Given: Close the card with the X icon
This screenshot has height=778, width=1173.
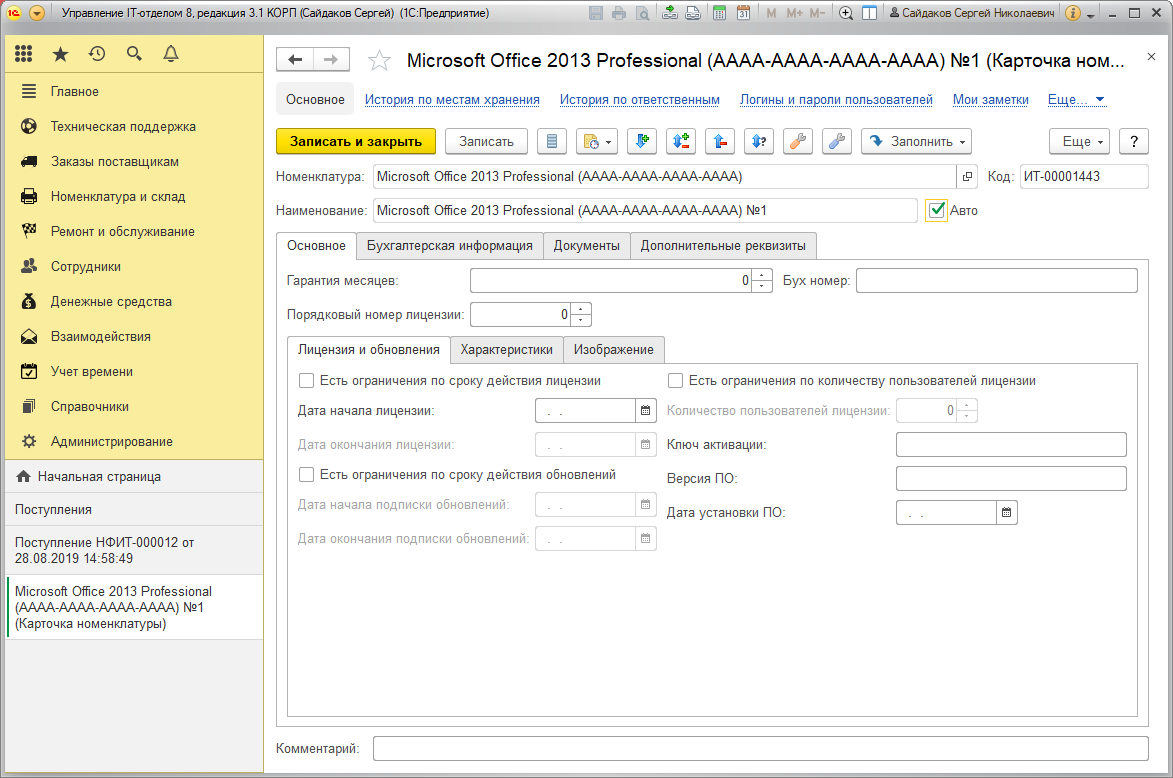Looking at the screenshot, I should coord(1151,57).
